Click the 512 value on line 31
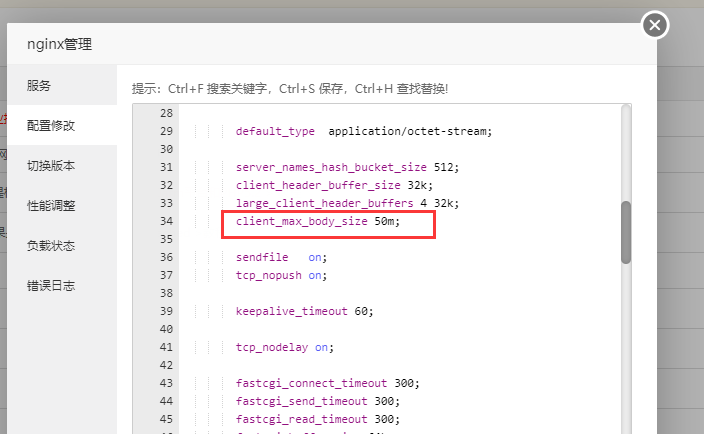 (x=444, y=167)
